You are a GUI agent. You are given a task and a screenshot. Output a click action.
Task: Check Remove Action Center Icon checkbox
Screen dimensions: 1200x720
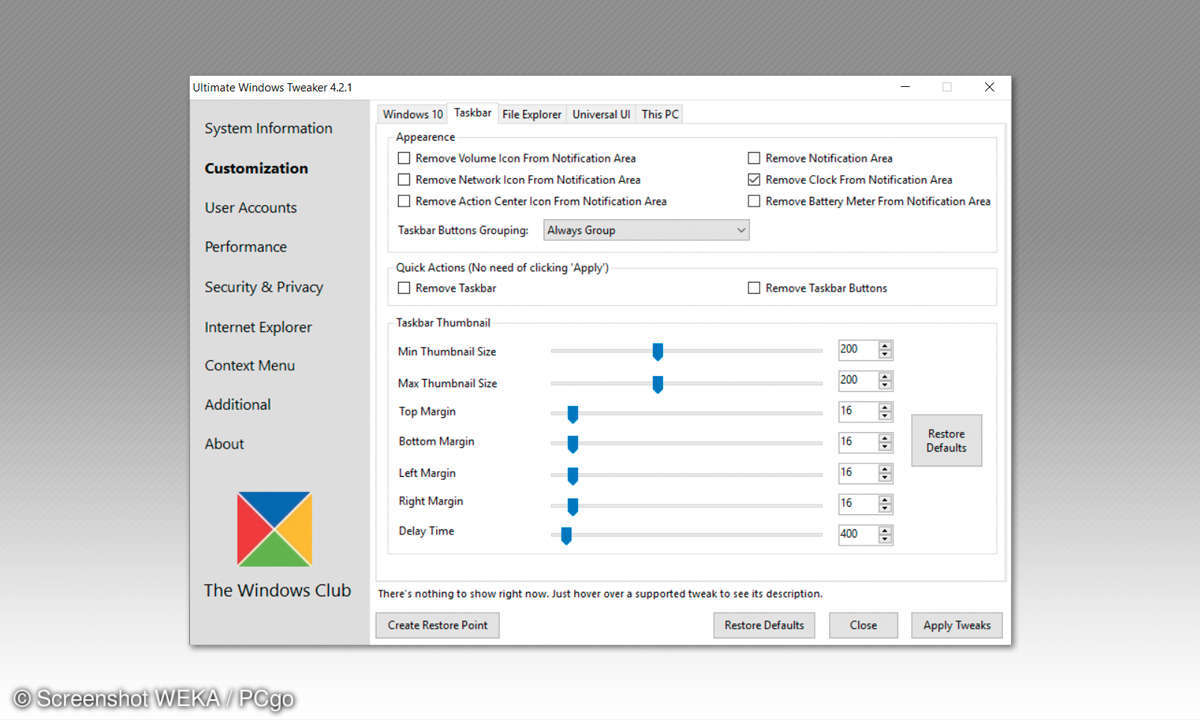[404, 201]
